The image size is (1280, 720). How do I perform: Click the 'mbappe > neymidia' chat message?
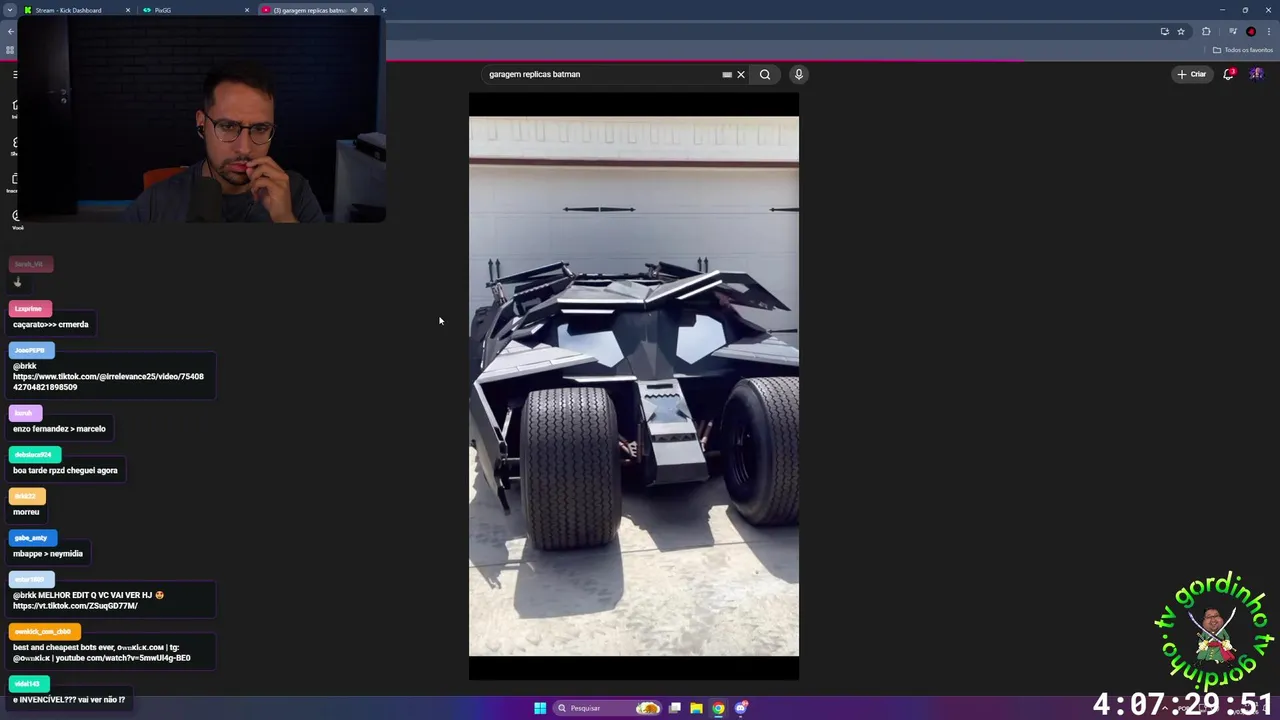pyautogui.click(x=48, y=554)
